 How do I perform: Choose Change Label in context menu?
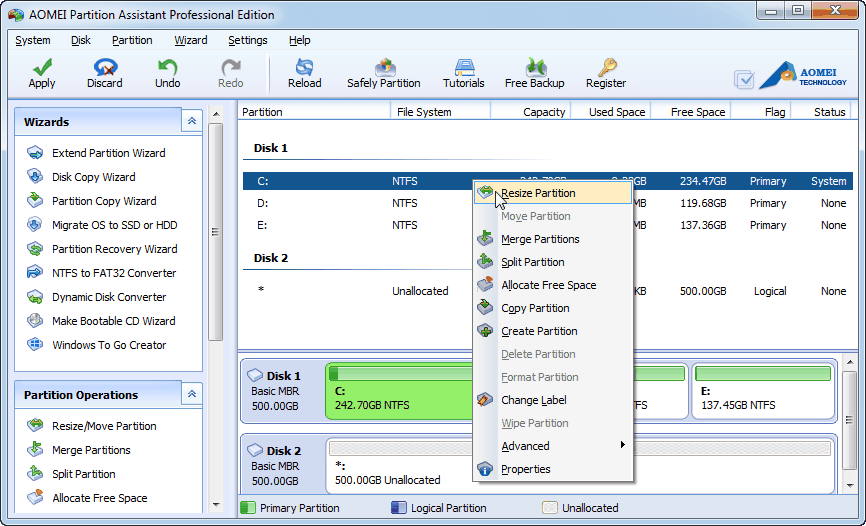click(x=552, y=400)
